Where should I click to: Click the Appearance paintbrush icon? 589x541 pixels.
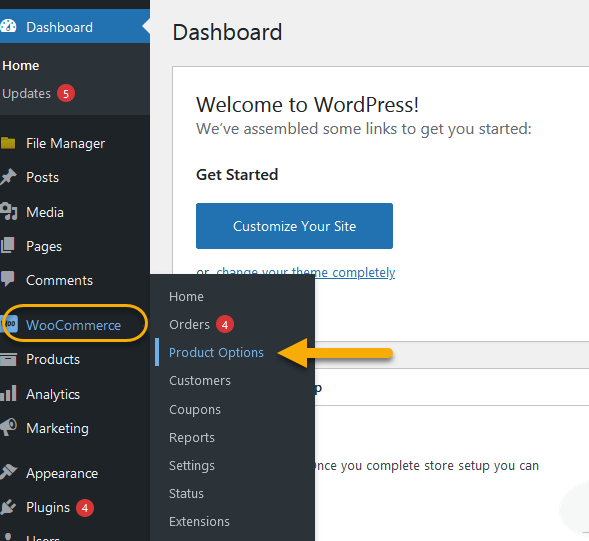tap(8, 472)
